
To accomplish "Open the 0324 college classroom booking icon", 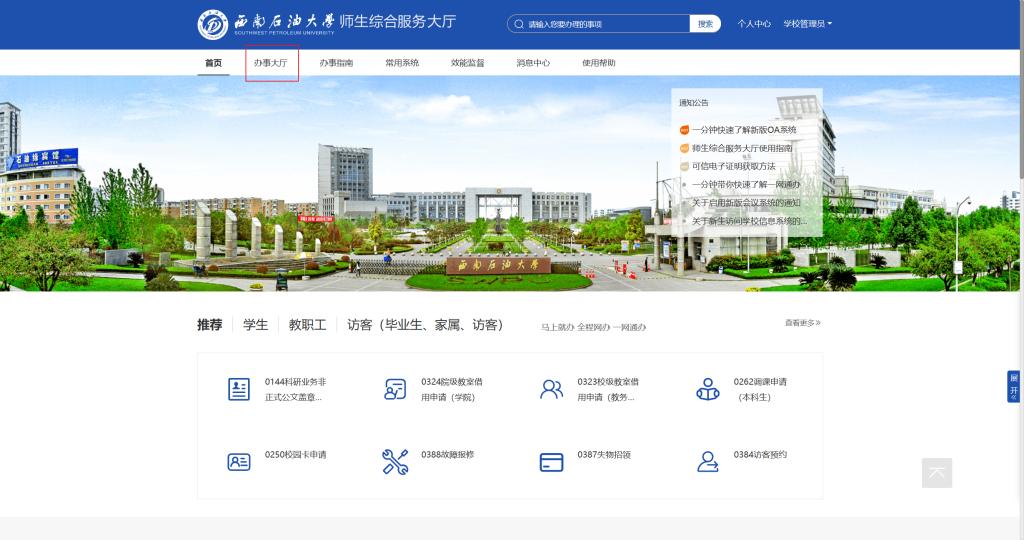I will [395, 390].
